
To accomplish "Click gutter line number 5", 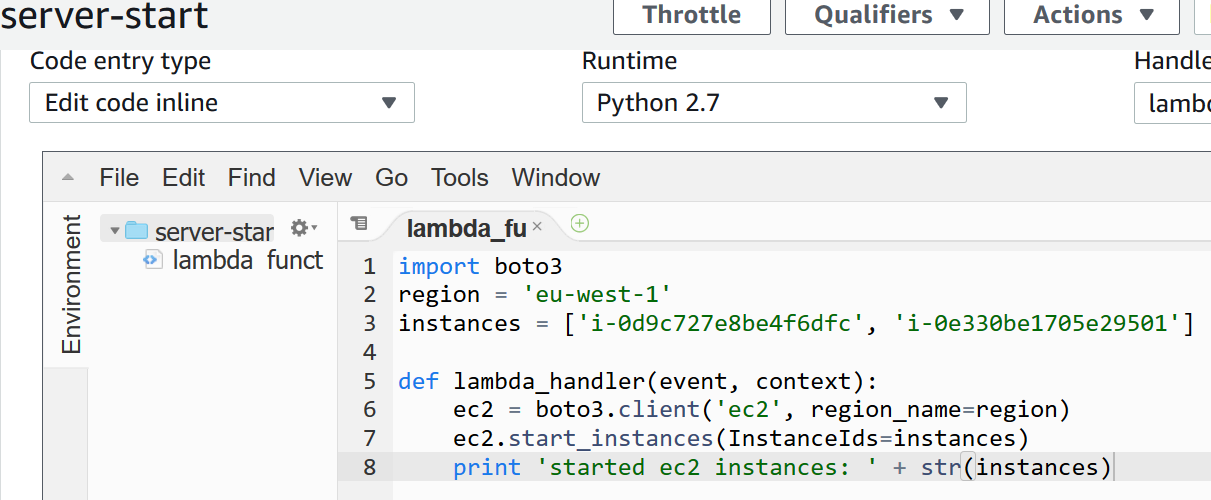I will point(369,381).
